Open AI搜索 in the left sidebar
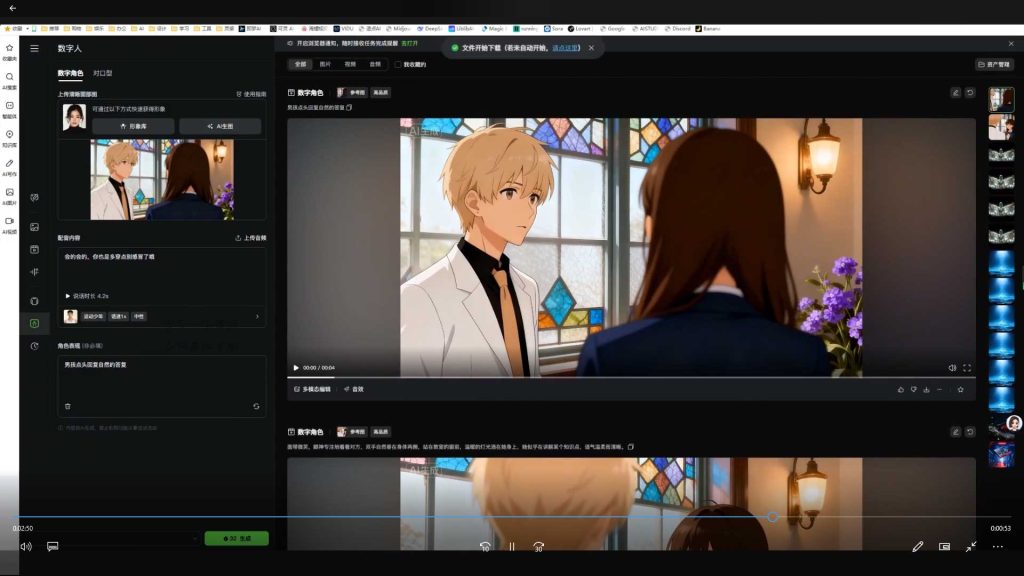This screenshot has width=1024, height=576. point(9,79)
